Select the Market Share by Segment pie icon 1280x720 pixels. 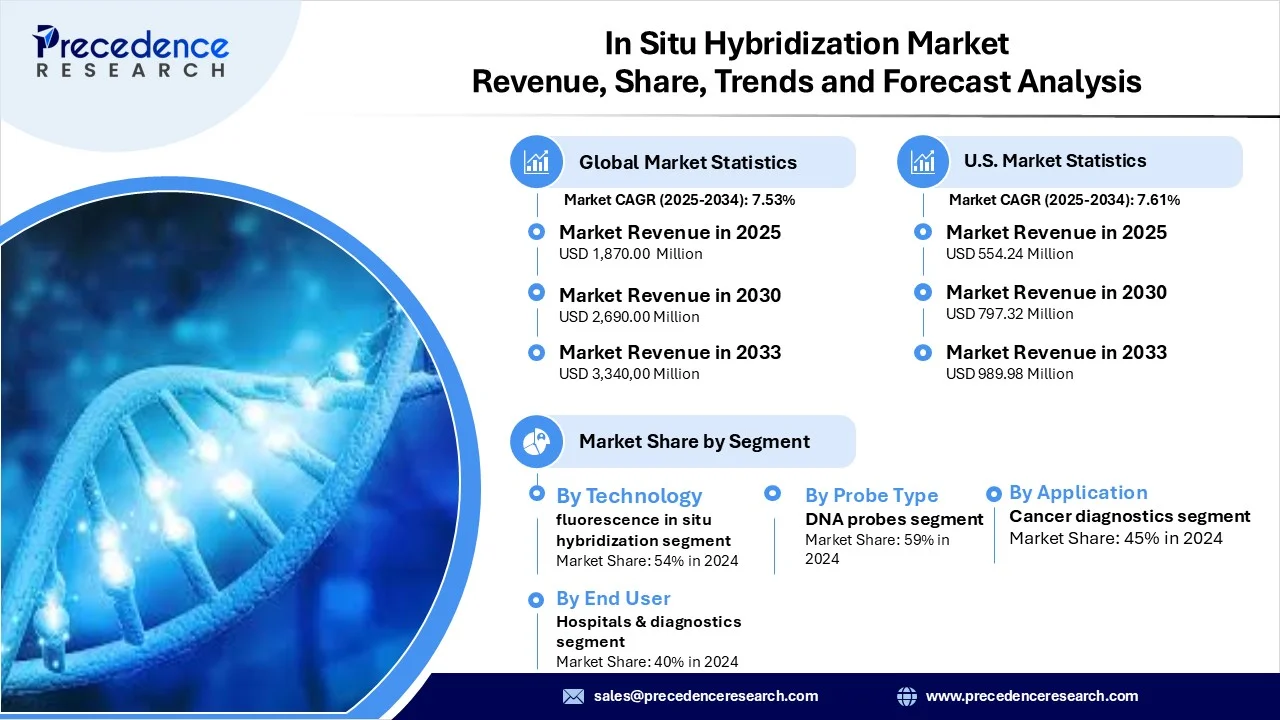coord(537,441)
